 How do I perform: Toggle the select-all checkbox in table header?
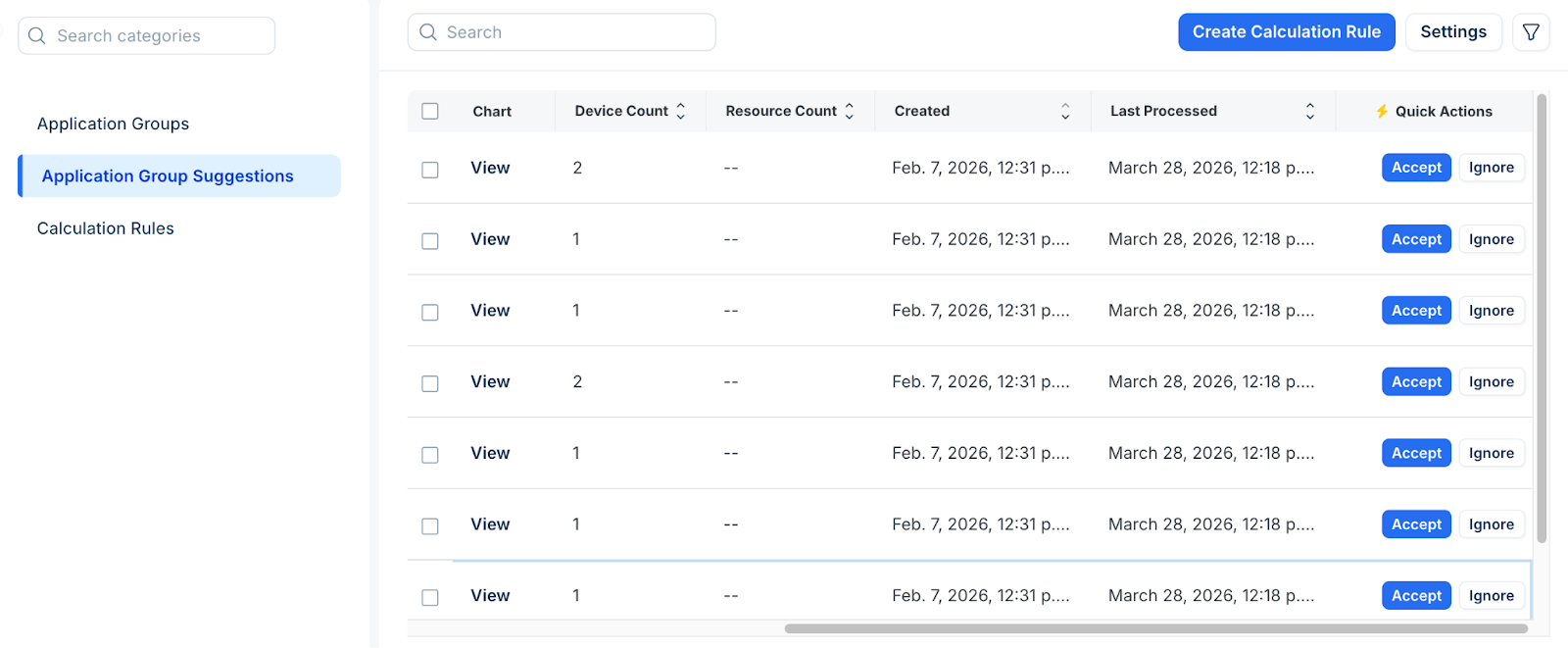tap(430, 112)
